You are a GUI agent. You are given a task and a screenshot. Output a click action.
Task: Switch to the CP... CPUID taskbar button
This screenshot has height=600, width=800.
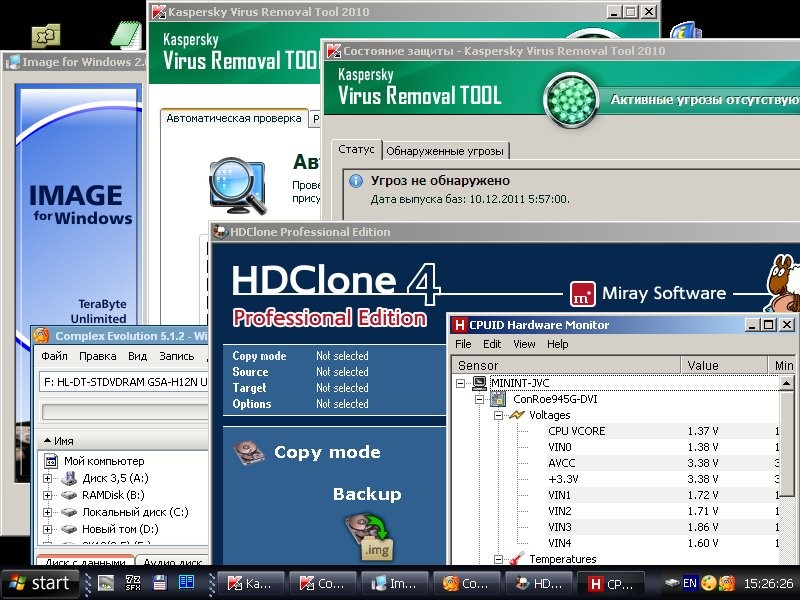click(x=611, y=583)
